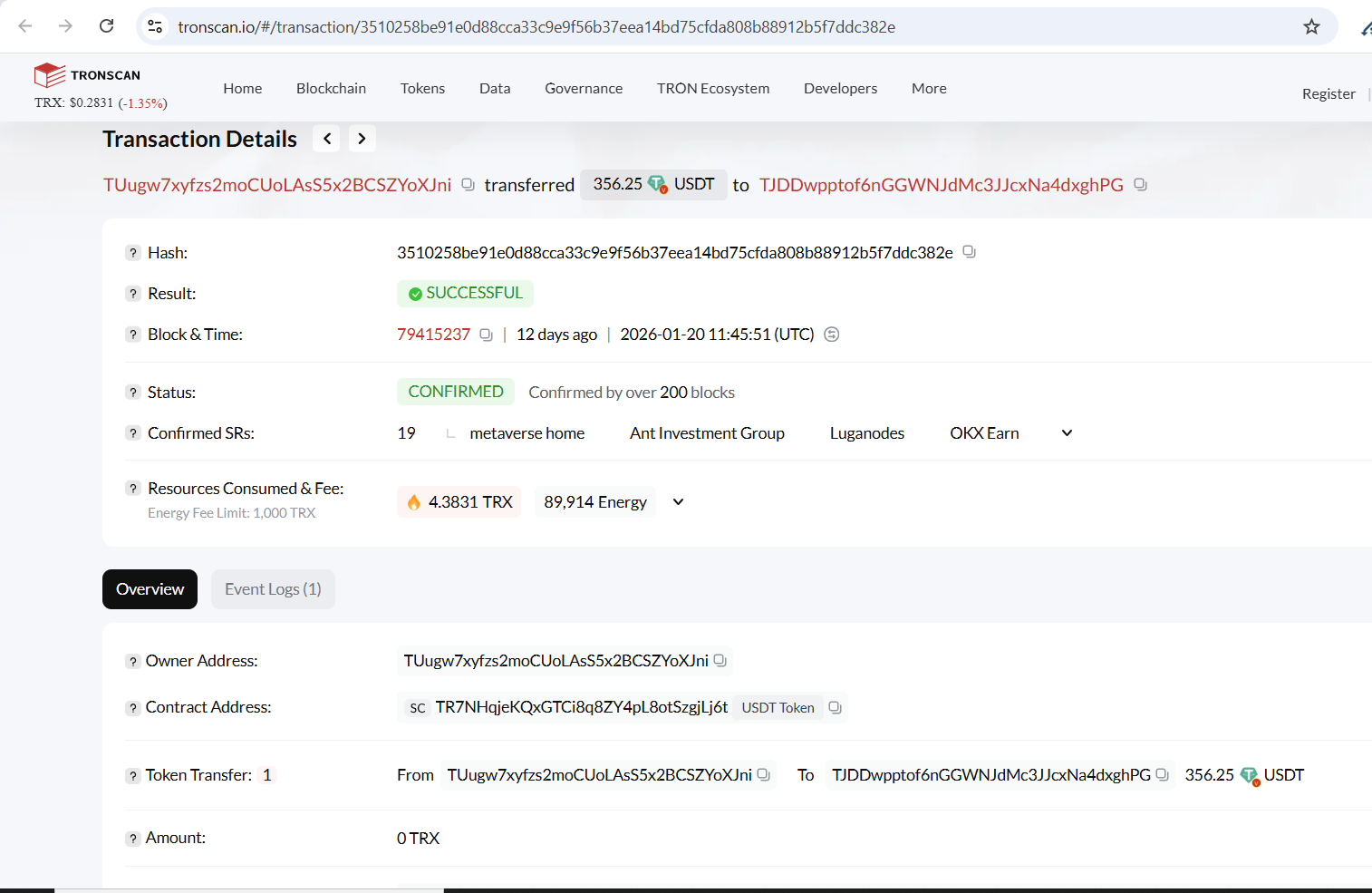This screenshot has width=1372, height=893.
Task: Bookmark this page with the star icon
Action: tap(1311, 26)
